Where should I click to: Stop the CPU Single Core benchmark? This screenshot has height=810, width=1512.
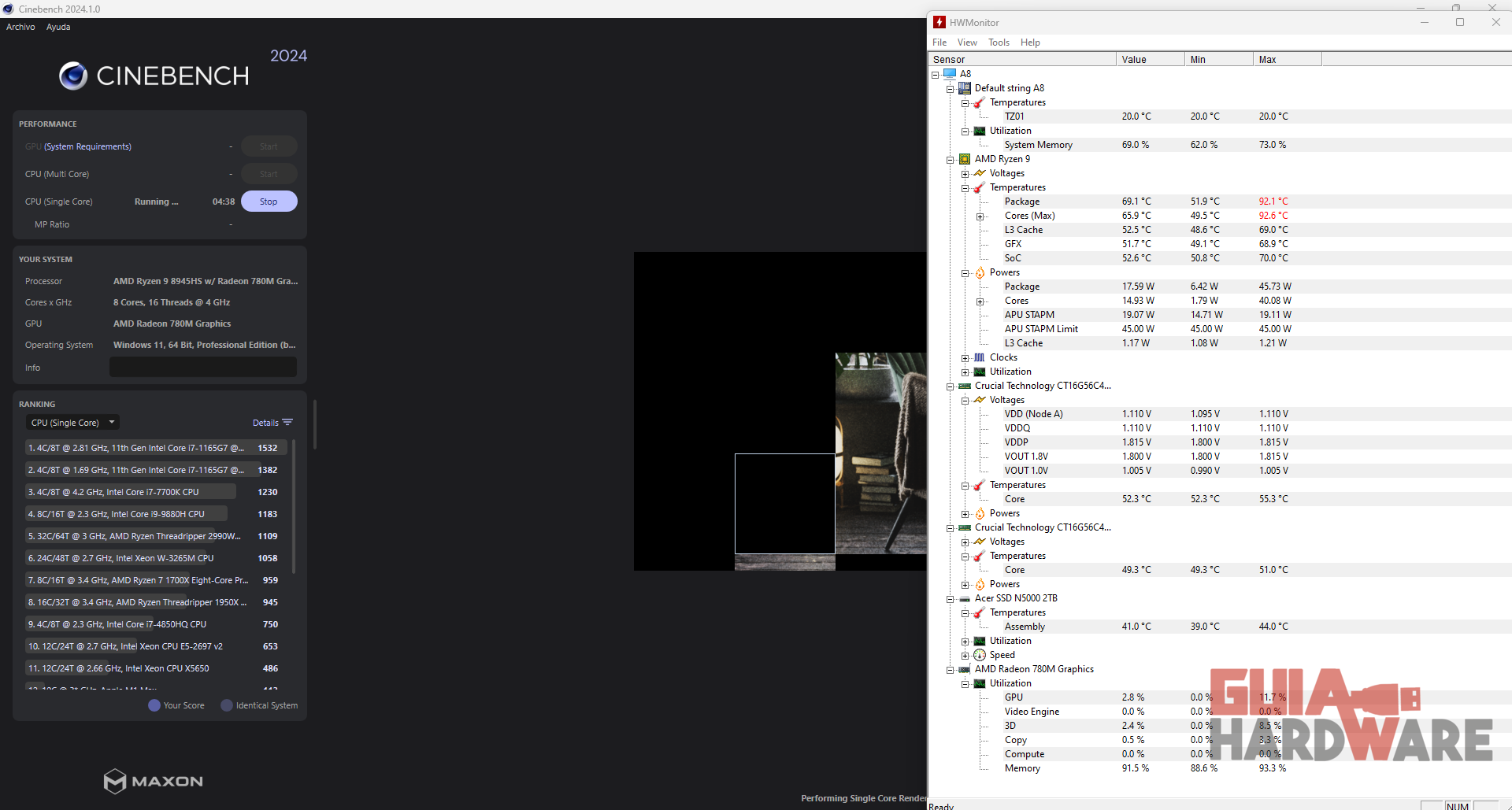point(269,202)
